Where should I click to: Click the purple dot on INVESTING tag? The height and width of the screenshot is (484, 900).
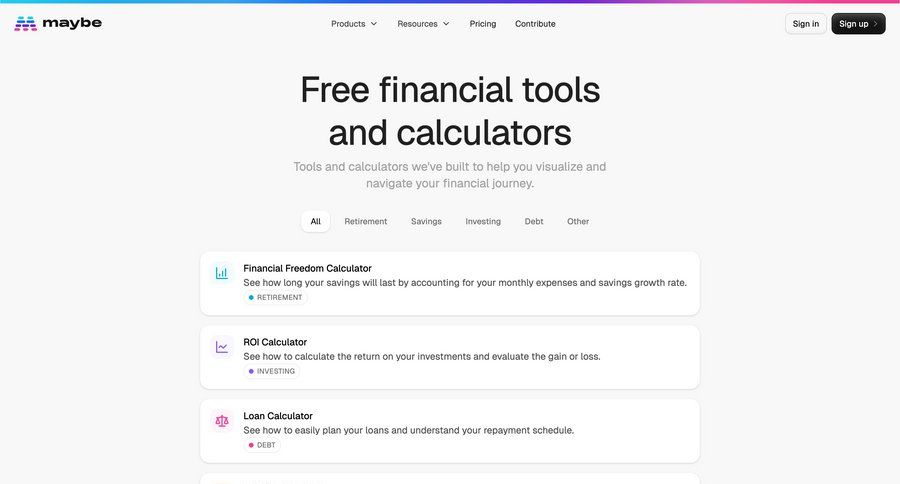pos(251,371)
